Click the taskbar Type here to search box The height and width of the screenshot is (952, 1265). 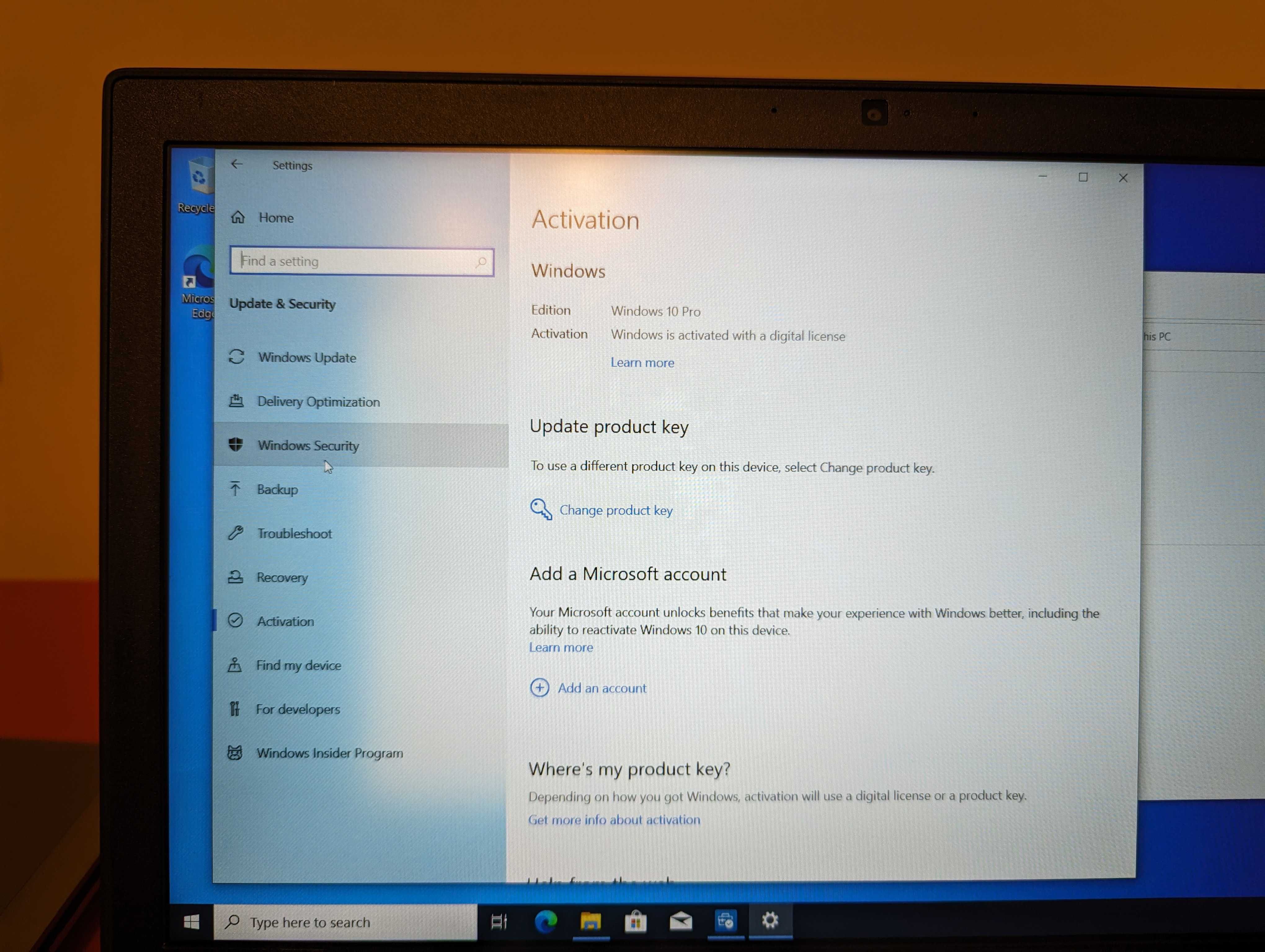coord(345,922)
